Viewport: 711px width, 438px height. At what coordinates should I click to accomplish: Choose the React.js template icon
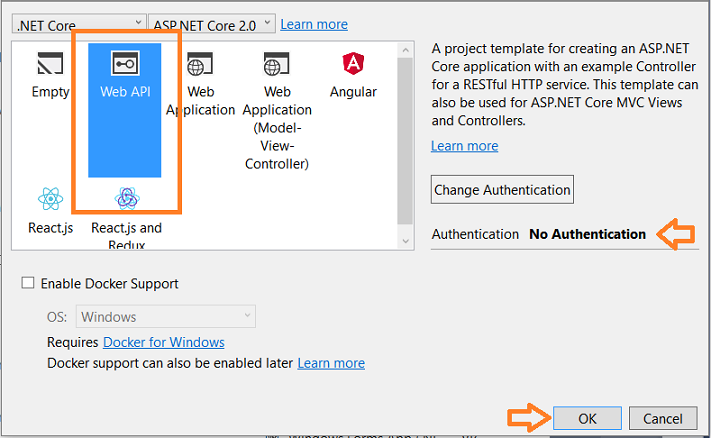[x=50, y=199]
